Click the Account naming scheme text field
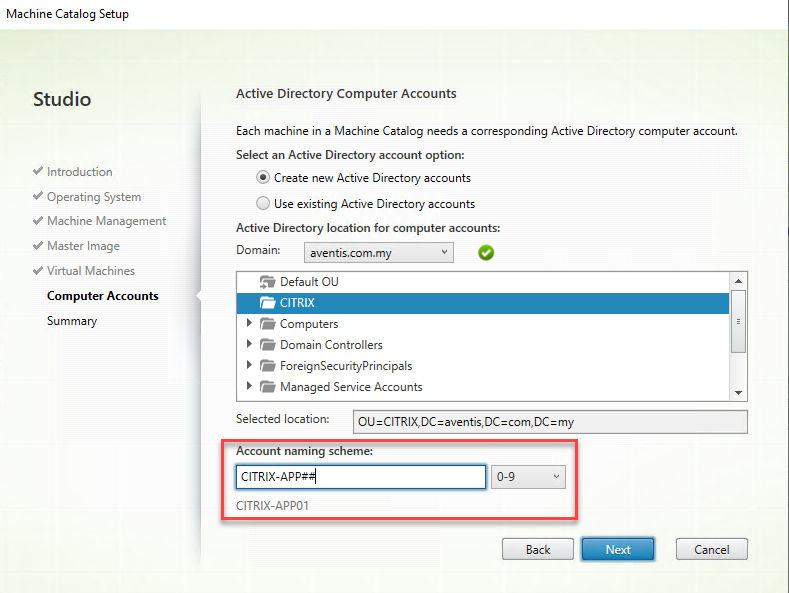The width and height of the screenshot is (789, 593). 361,477
